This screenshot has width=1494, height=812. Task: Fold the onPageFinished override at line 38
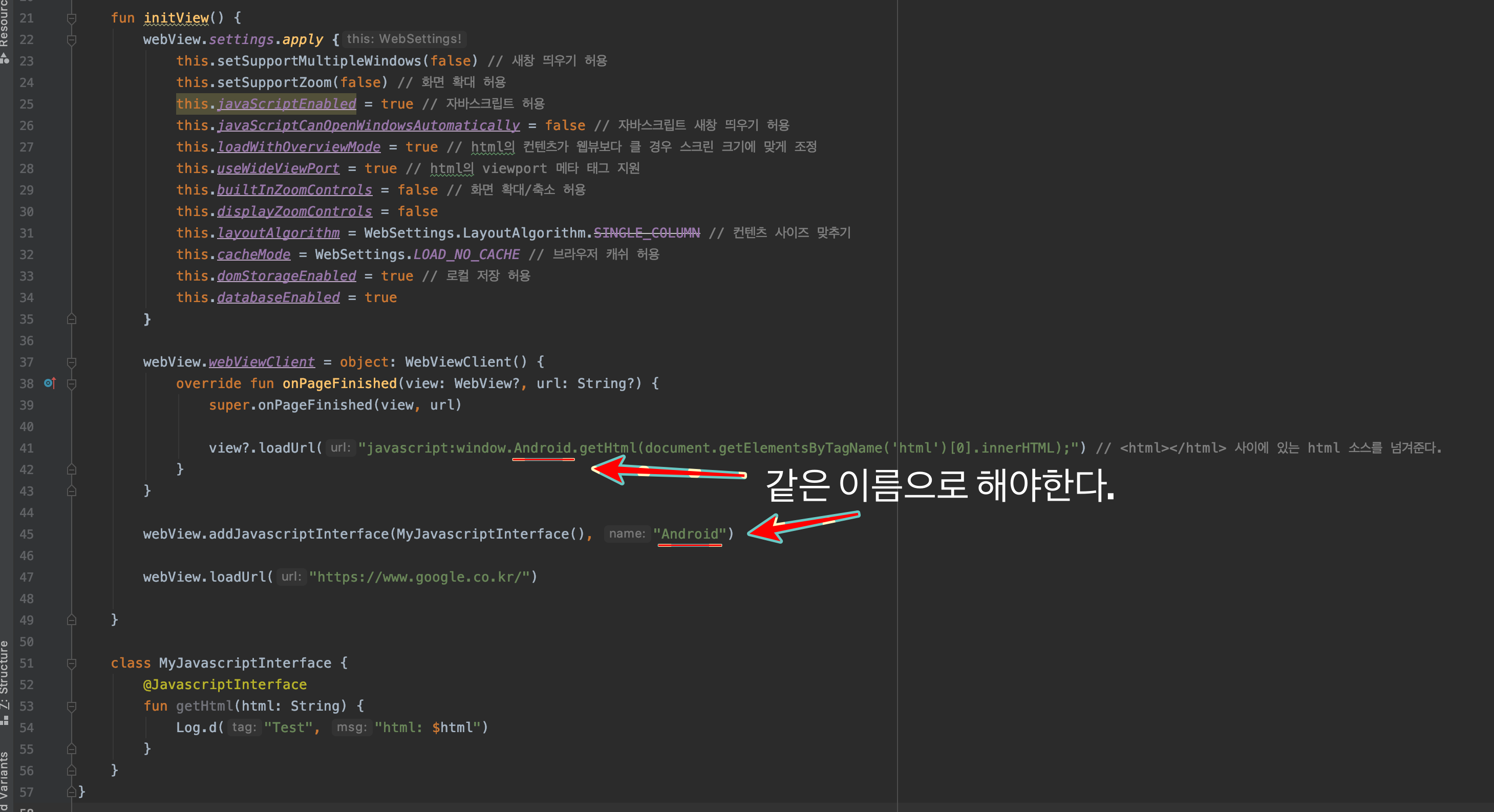[x=71, y=384]
